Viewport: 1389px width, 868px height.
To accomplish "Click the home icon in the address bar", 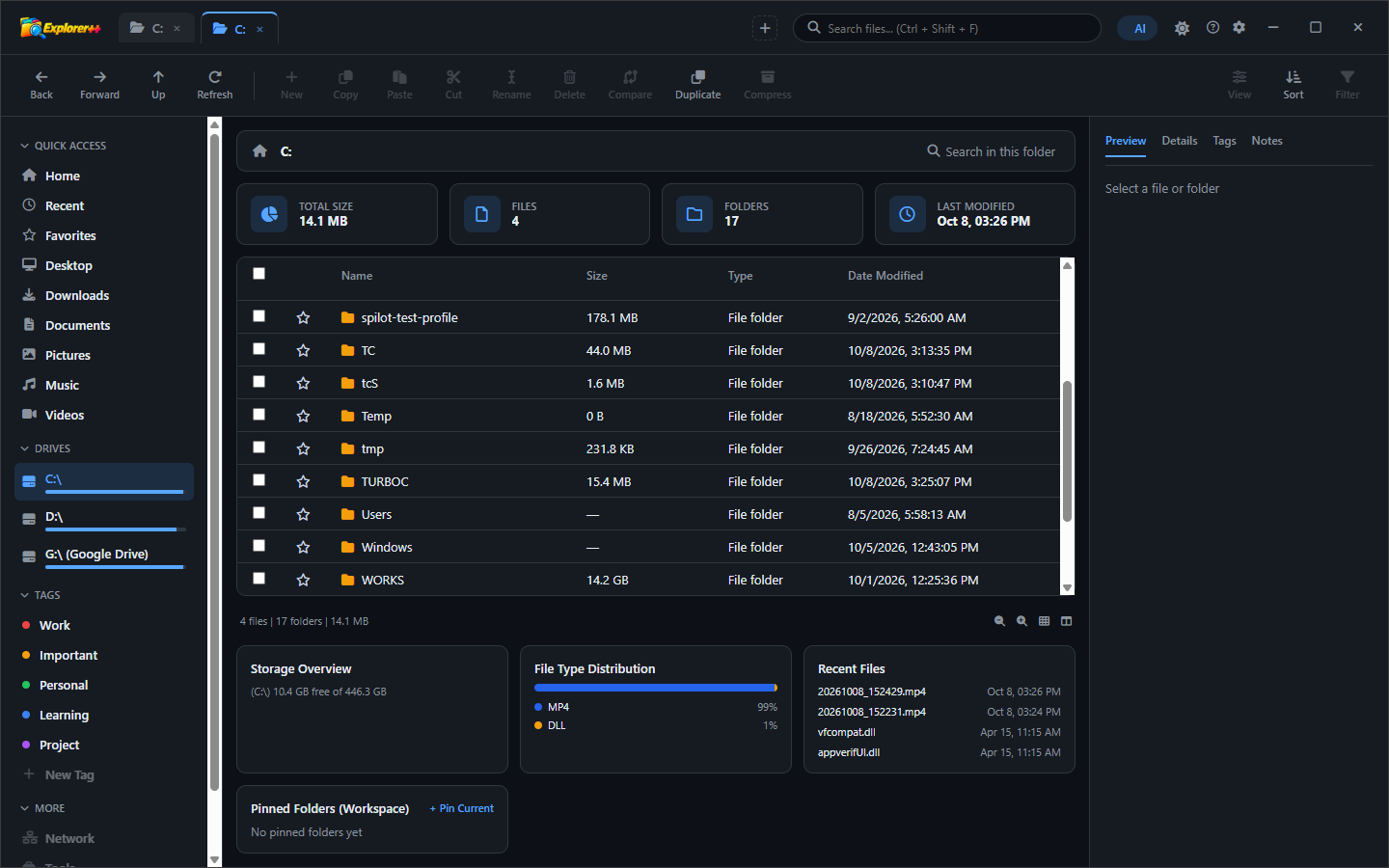I will pos(259,151).
